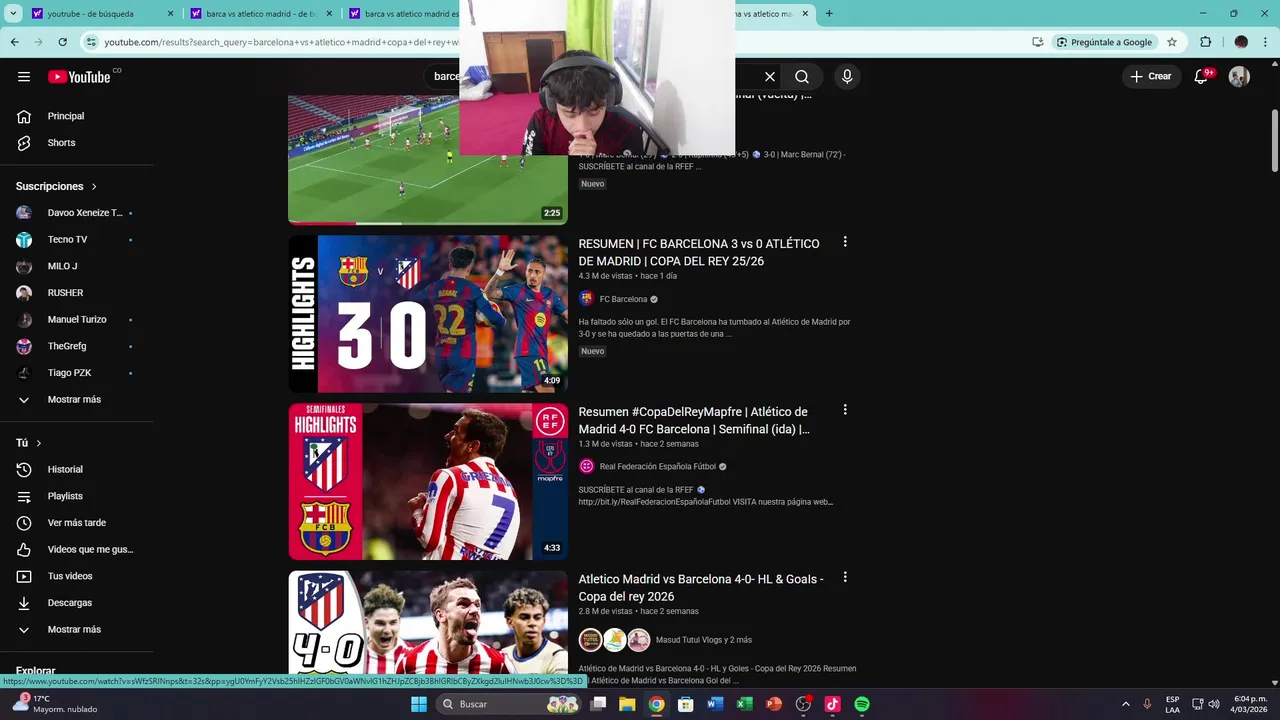Screen dimensions: 1280x720
Task: Open Spotify from the taskbar
Action: tap(862, 704)
